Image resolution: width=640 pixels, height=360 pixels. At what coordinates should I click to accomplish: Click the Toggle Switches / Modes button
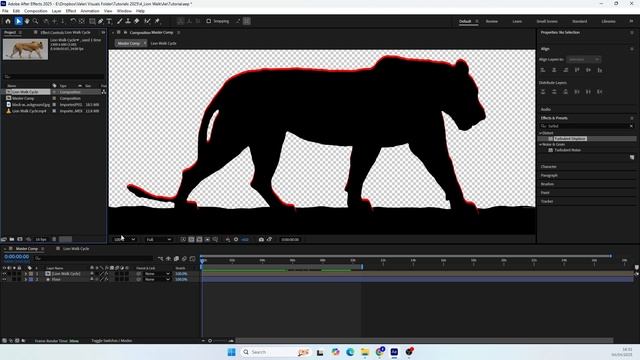111,340
